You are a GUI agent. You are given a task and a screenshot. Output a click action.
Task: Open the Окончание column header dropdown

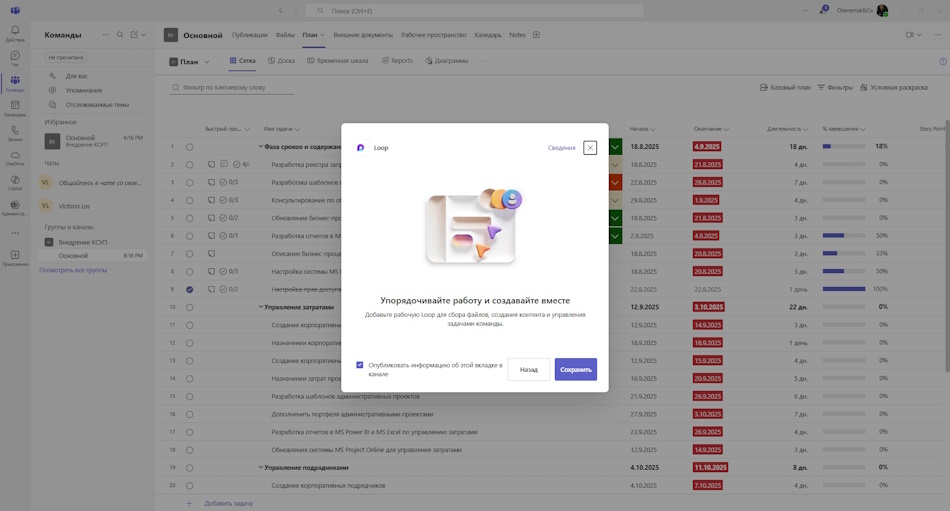tap(726, 129)
